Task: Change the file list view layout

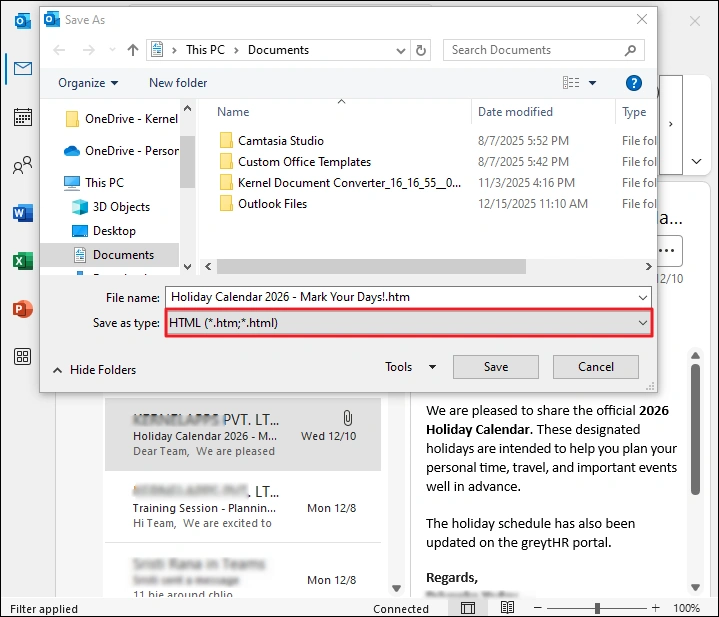Action: coord(571,83)
